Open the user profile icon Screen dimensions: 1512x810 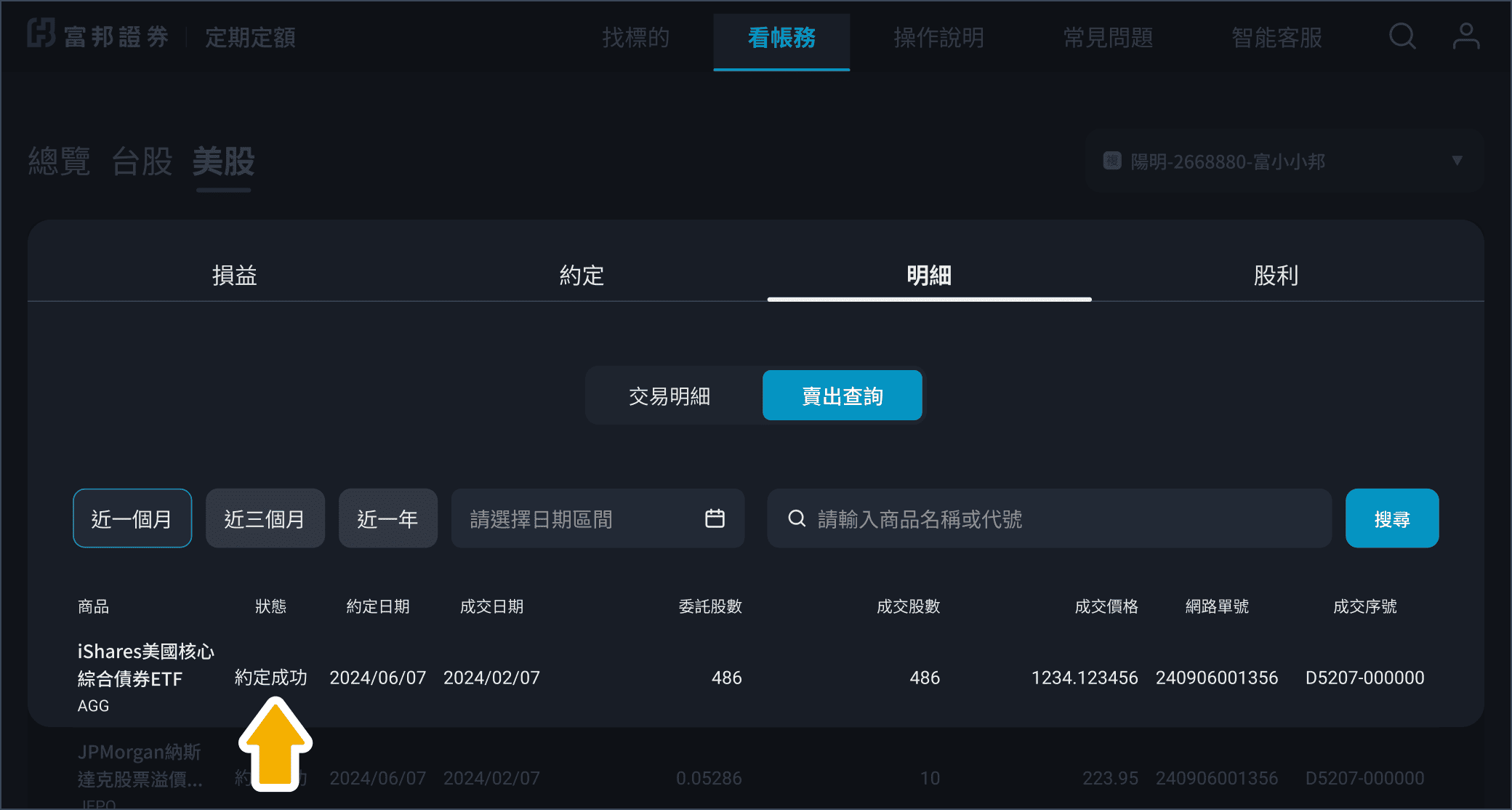click(1465, 36)
